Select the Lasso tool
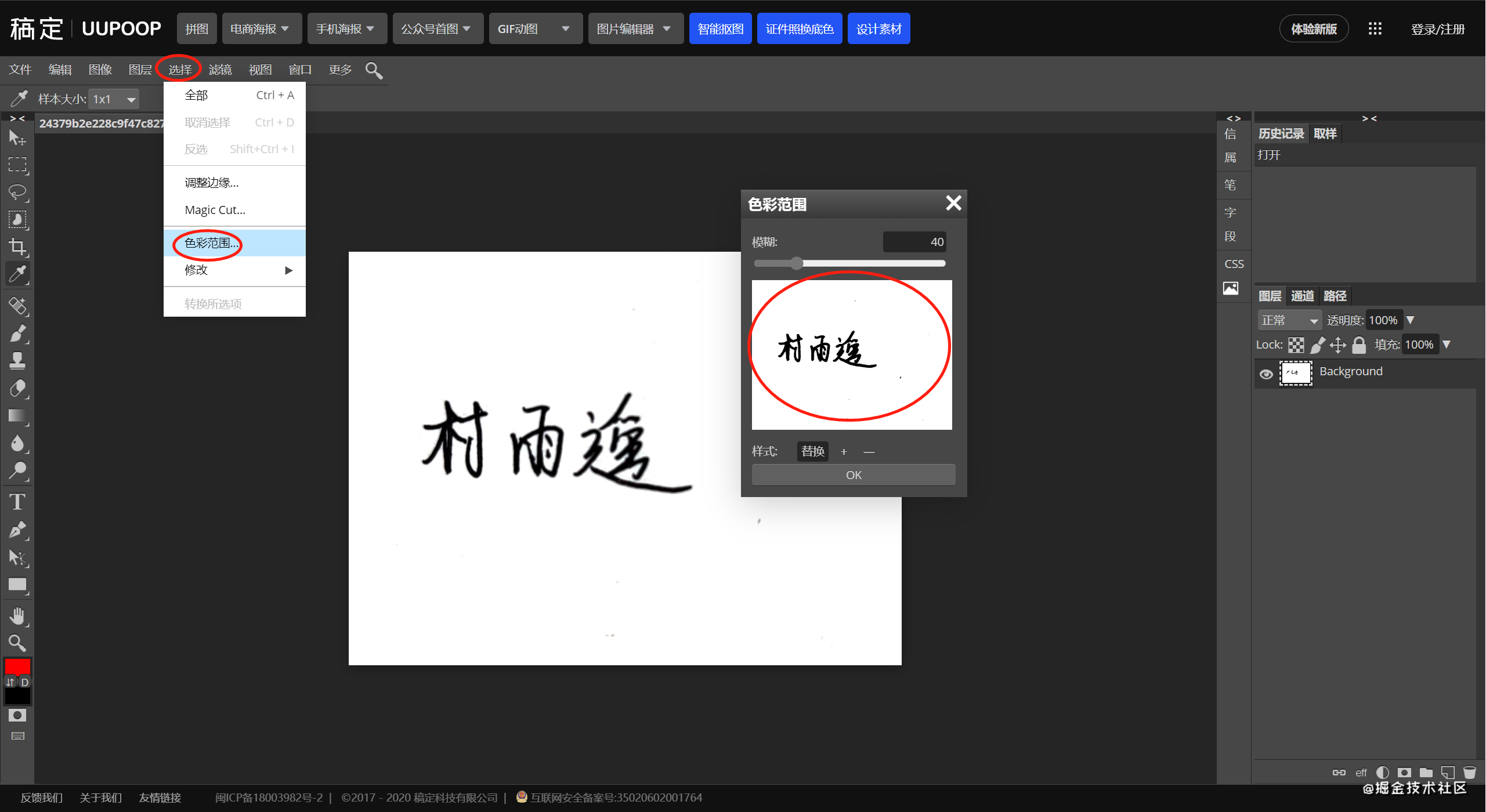 point(17,192)
